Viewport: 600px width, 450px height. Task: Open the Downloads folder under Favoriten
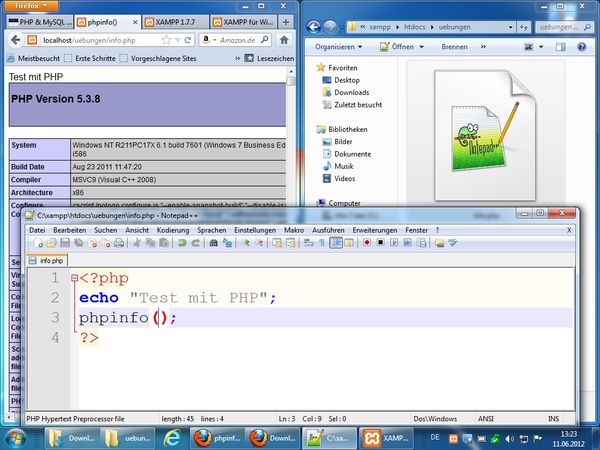pos(351,92)
